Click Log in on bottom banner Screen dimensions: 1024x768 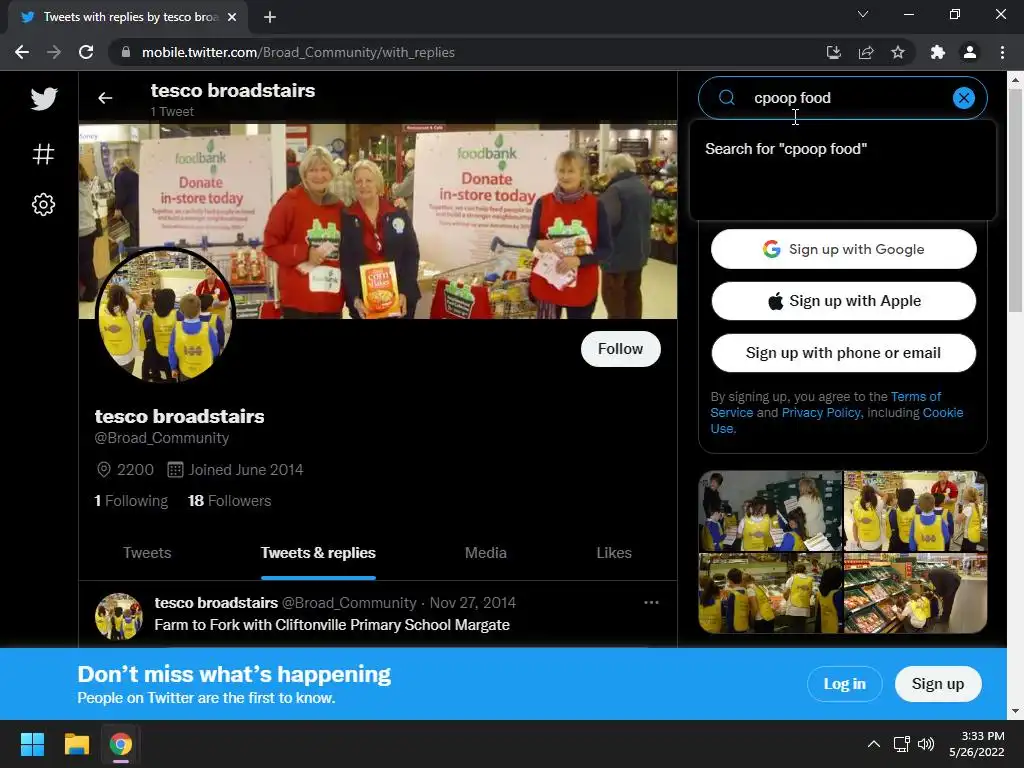844,684
